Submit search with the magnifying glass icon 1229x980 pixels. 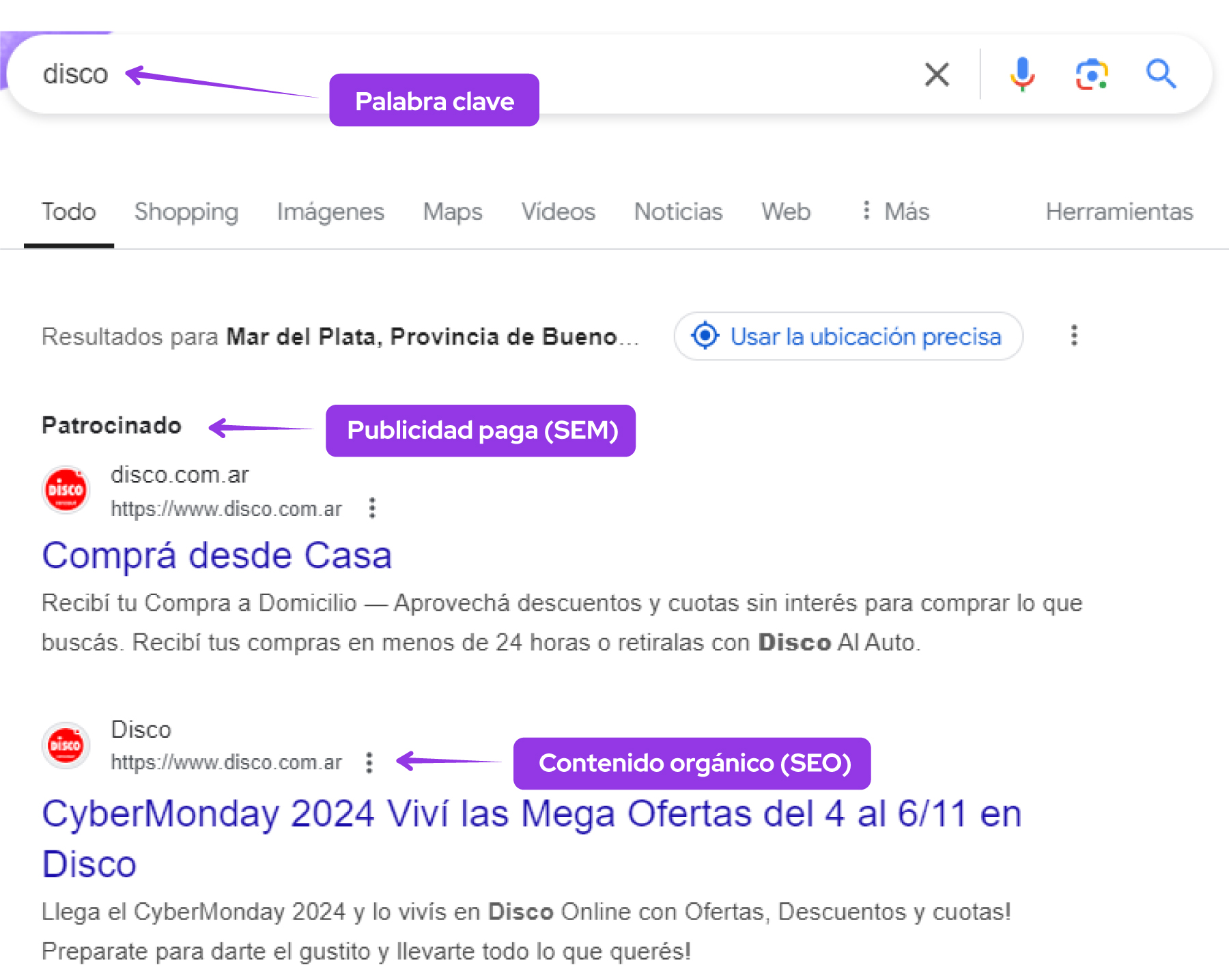click(x=1161, y=74)
